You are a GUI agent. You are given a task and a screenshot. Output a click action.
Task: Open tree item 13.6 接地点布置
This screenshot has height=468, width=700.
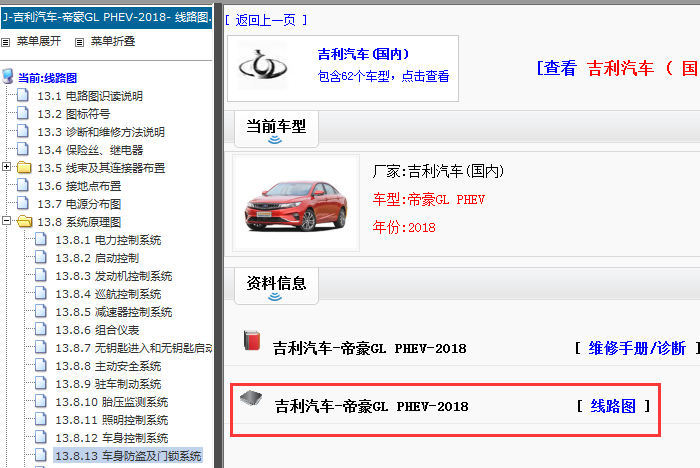pyautogui.click(x=79, y=186)
